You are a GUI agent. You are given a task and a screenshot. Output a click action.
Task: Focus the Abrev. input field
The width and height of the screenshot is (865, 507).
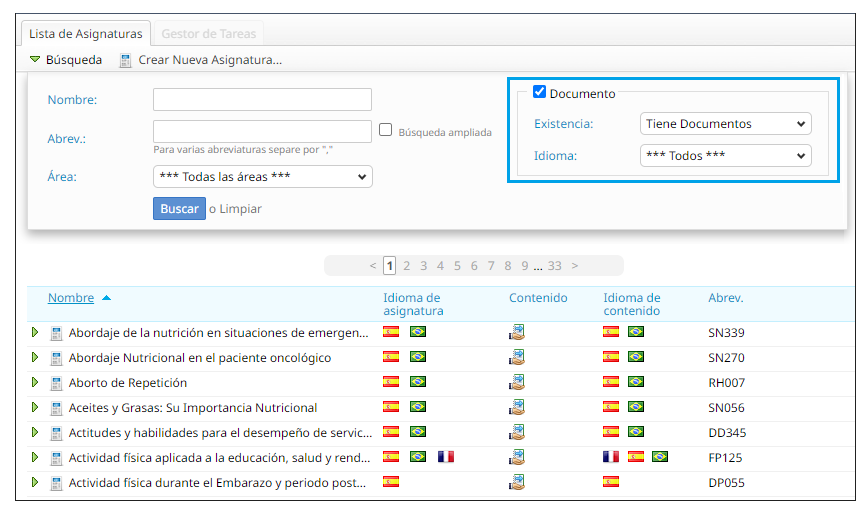[x=262, y=131]
